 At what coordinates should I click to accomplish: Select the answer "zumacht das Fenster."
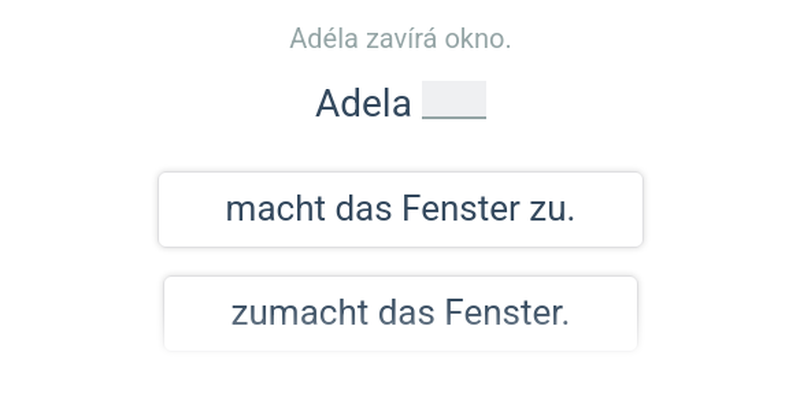tap(400, 314)
